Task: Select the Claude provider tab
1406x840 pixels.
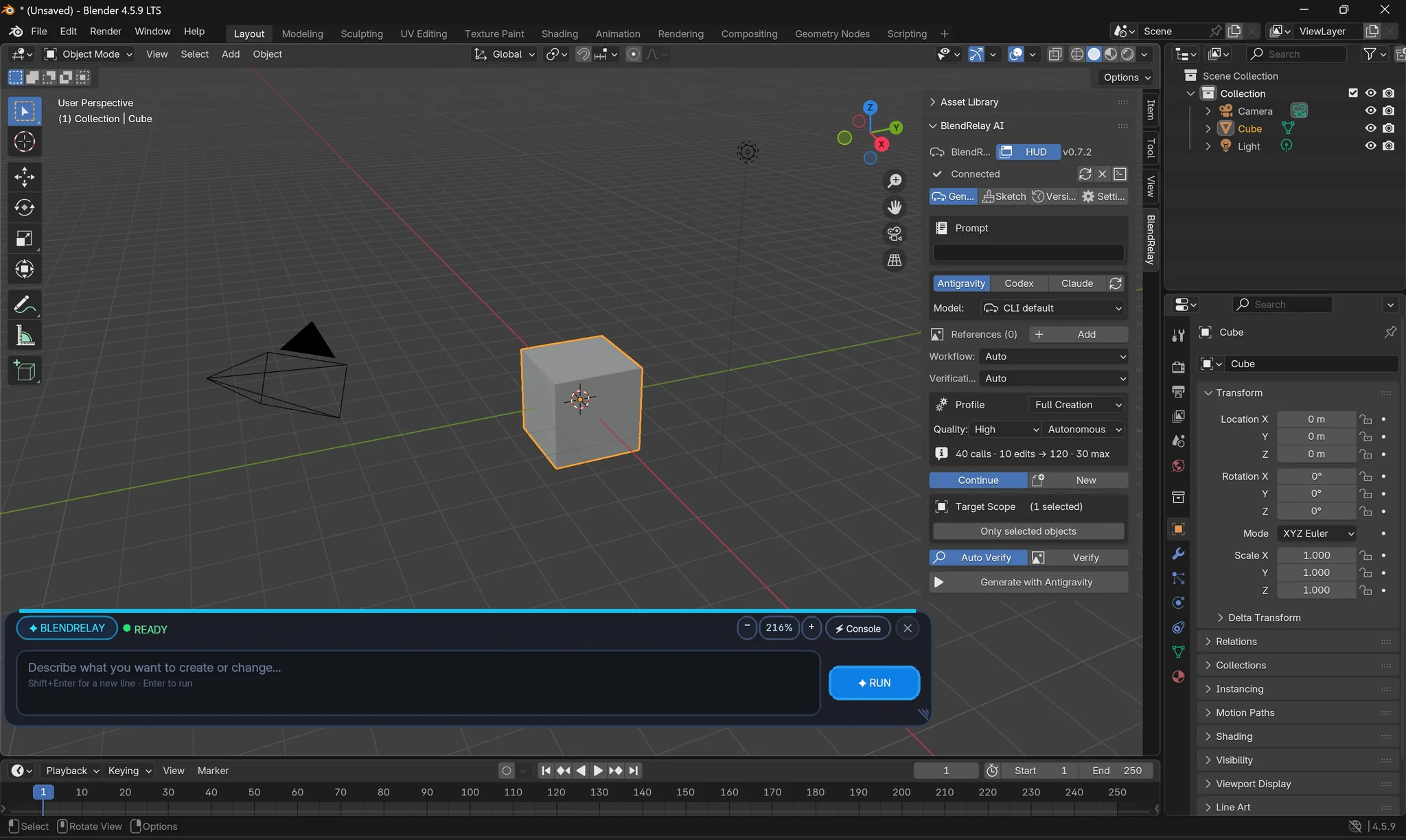Action: pyautogui.click(x=1076, y=283)
